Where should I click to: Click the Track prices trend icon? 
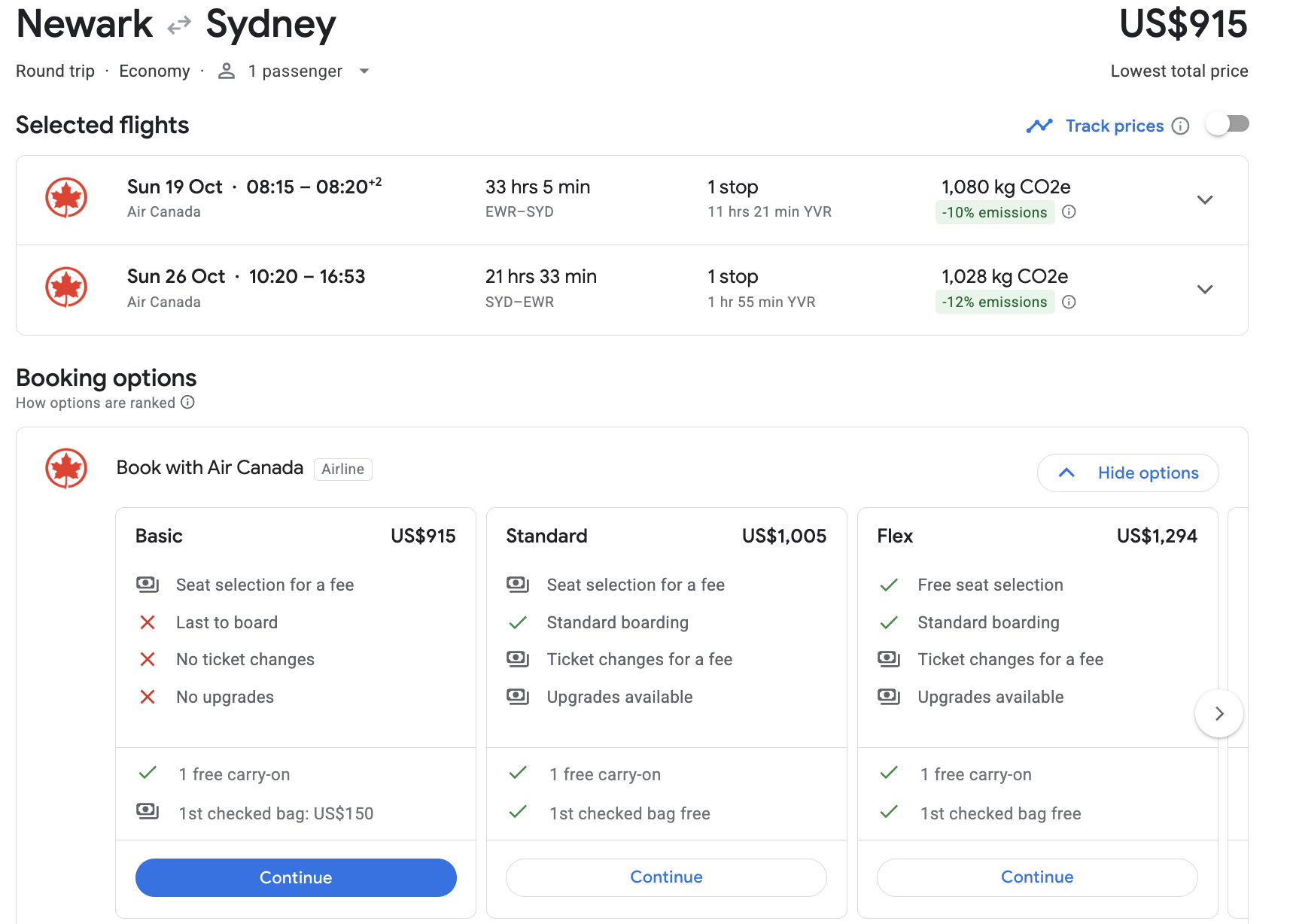[1039, 126]
